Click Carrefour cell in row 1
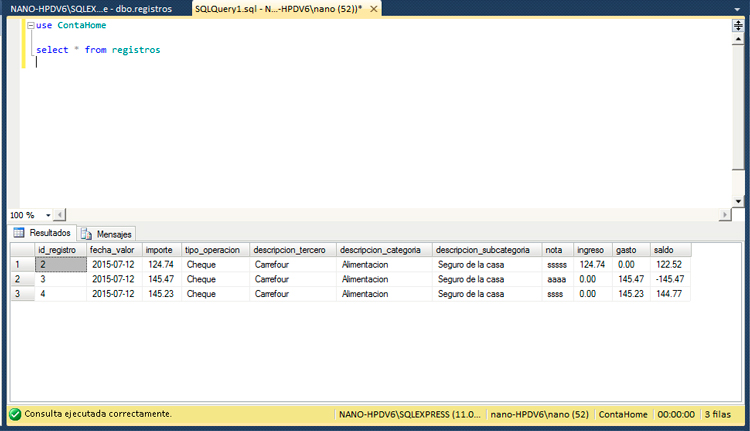 [293, 265]
